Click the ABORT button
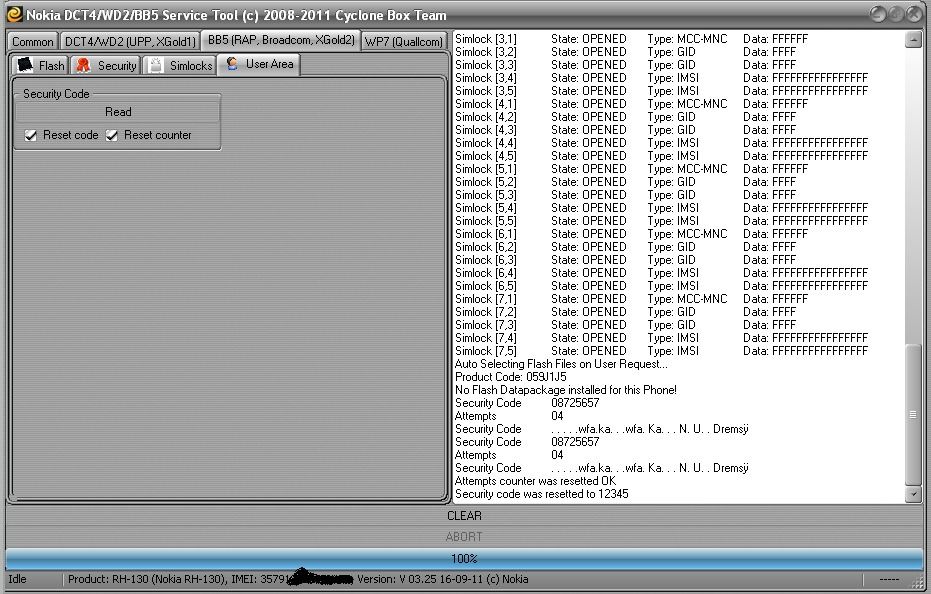 (464, 537)
